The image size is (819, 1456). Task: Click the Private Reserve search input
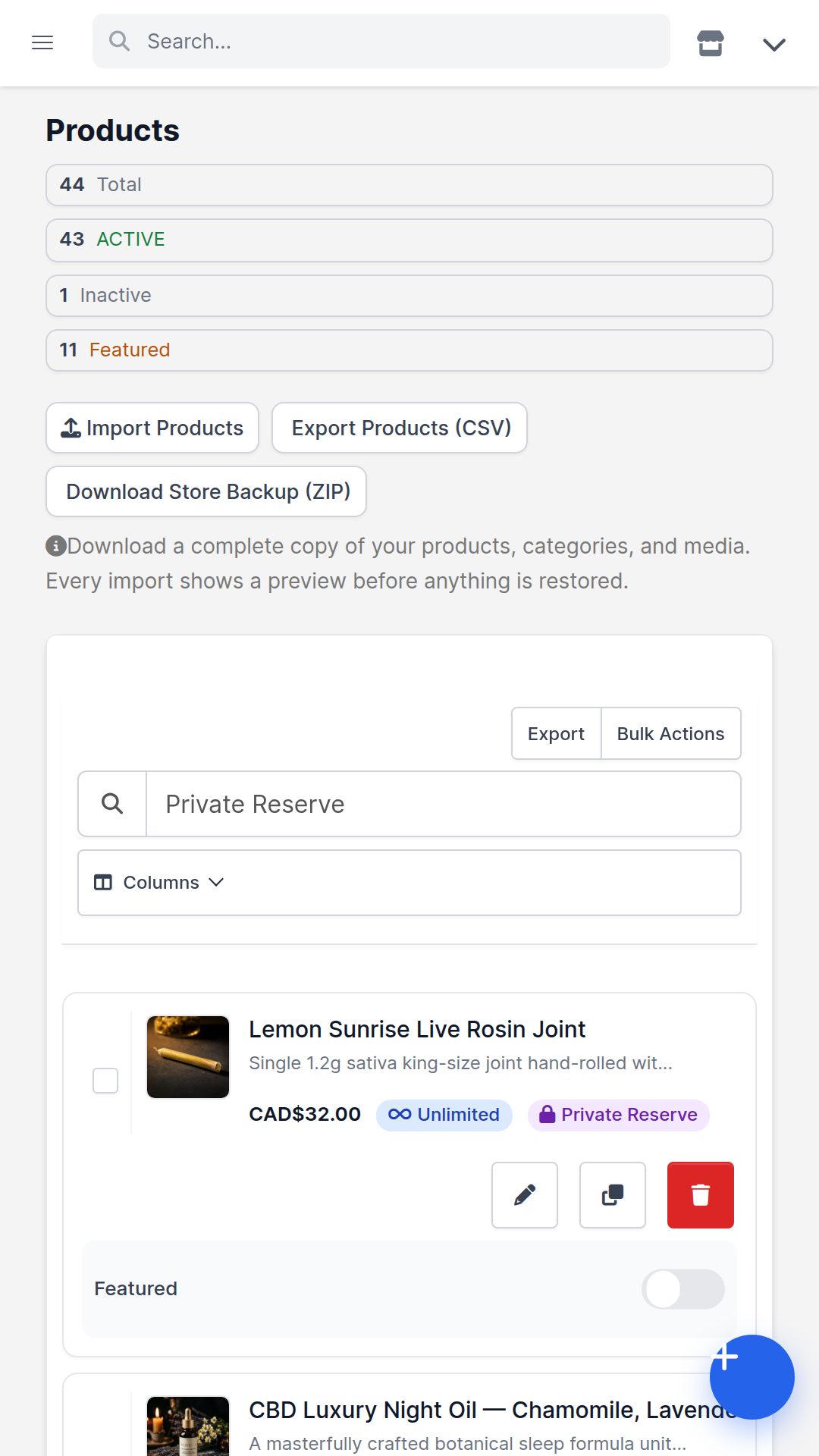pyautogui.click(x=443, y=804)
